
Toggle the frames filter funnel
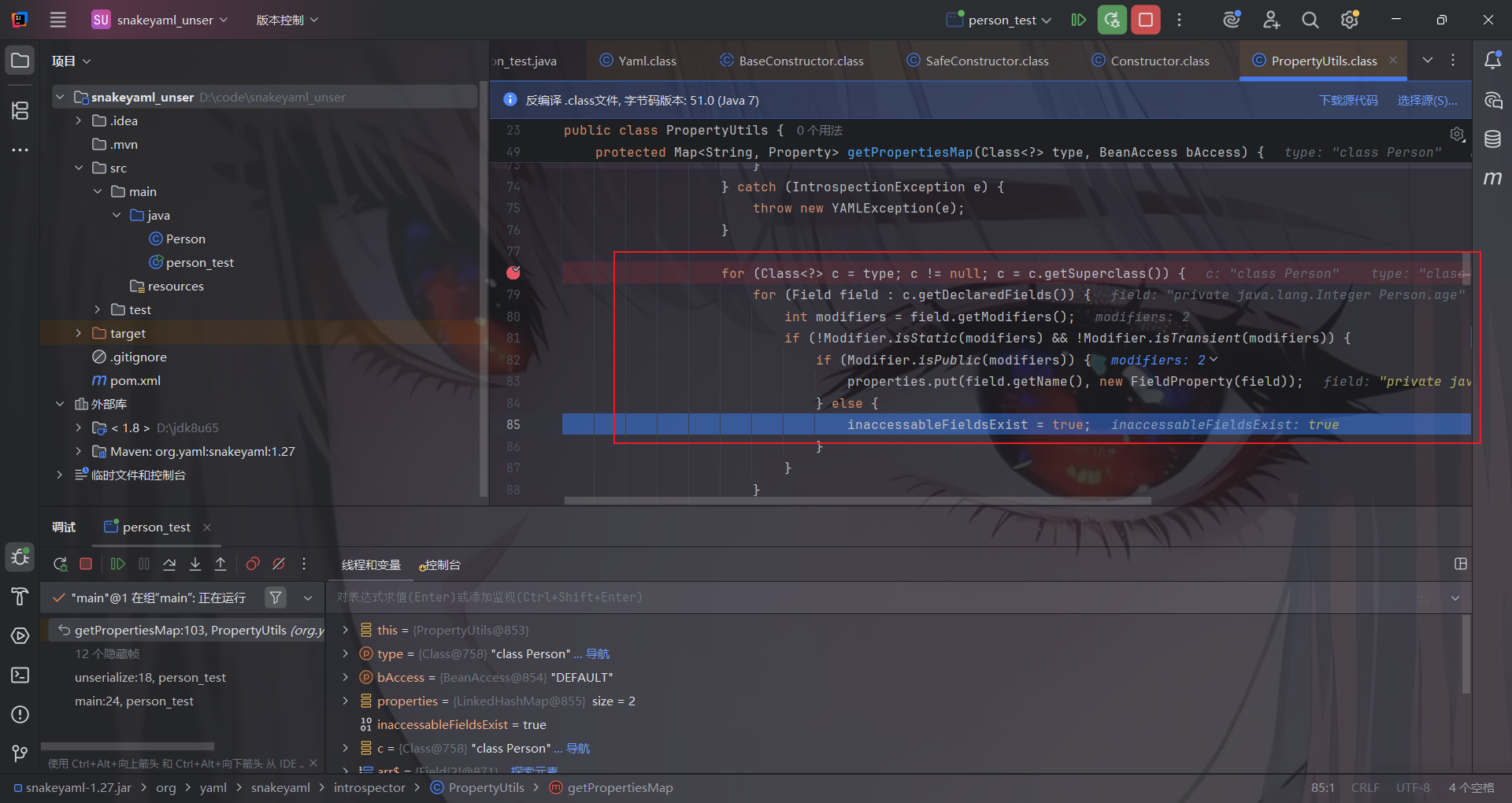[276, 598]
